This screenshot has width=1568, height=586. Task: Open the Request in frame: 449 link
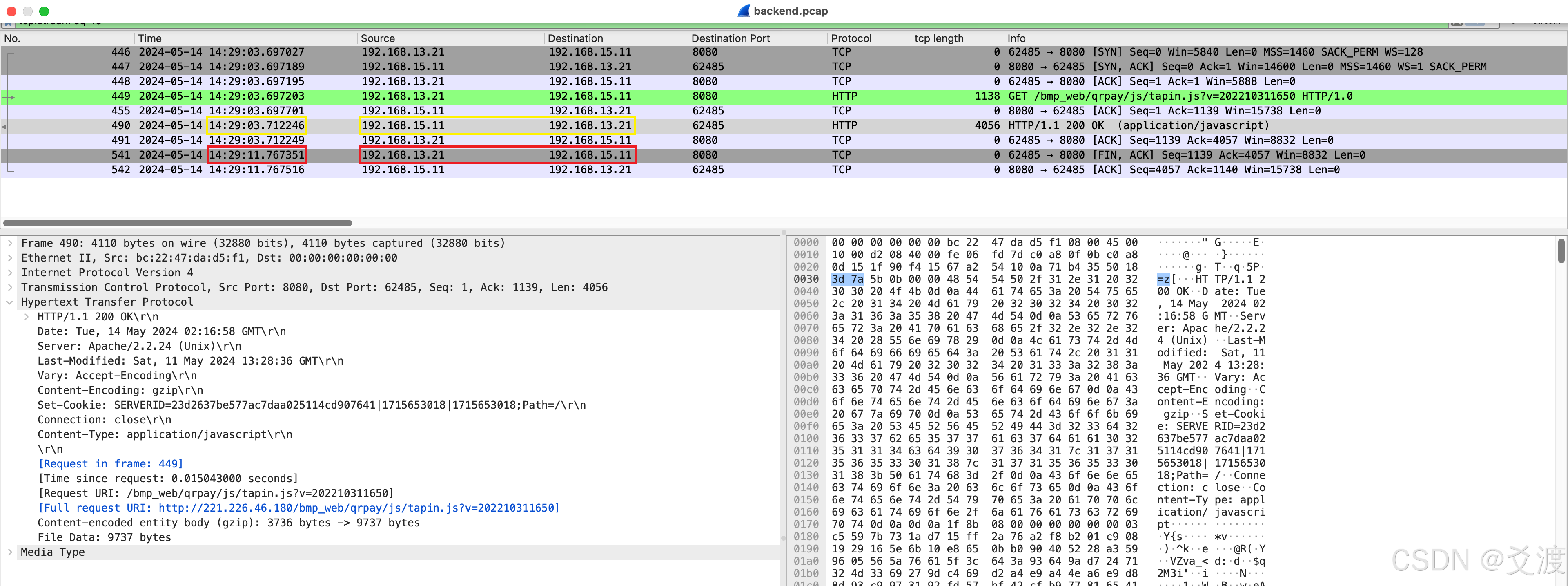(110, 464)
